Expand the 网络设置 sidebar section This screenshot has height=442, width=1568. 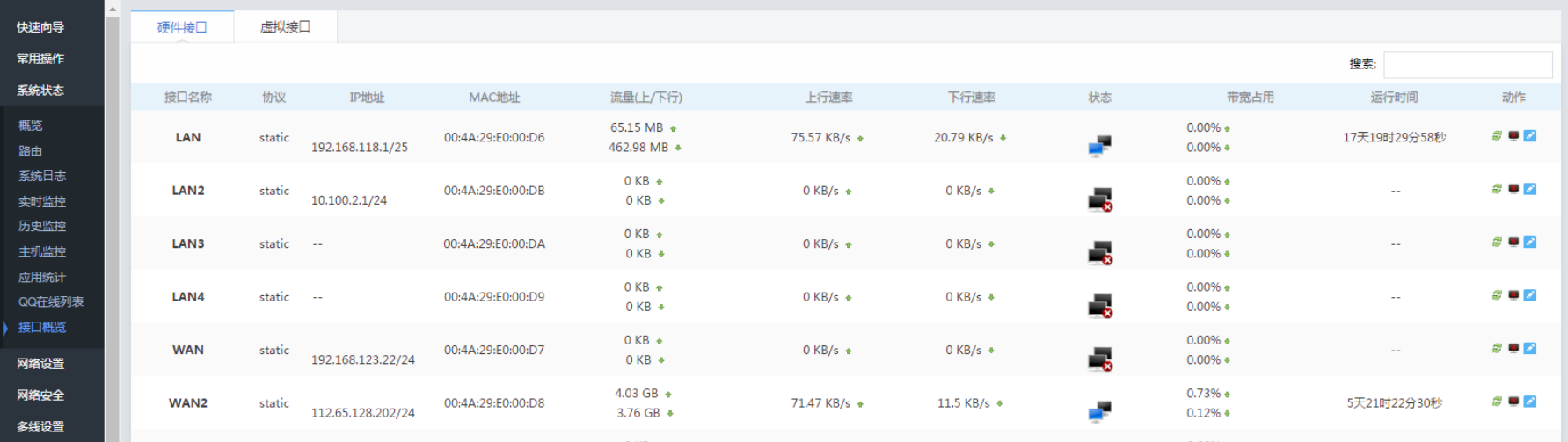click(x=40, y=364)
